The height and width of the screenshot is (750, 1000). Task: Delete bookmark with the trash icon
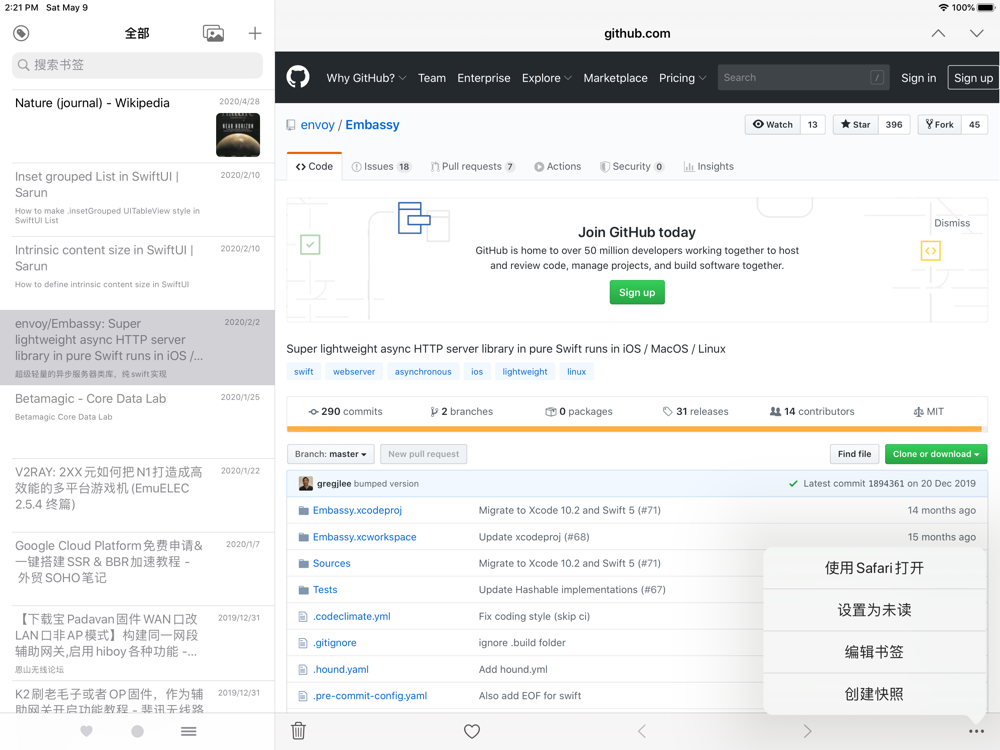coord(298,731)
